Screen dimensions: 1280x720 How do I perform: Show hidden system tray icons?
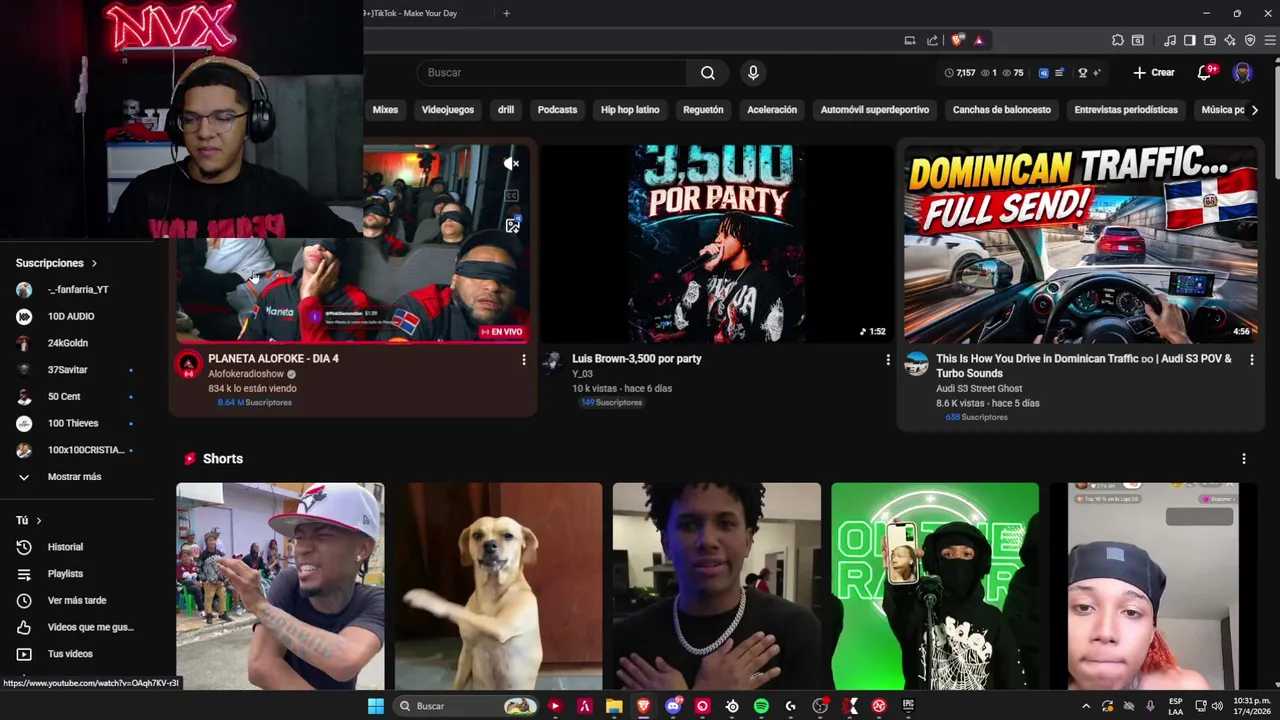(x=1086, y=706)
